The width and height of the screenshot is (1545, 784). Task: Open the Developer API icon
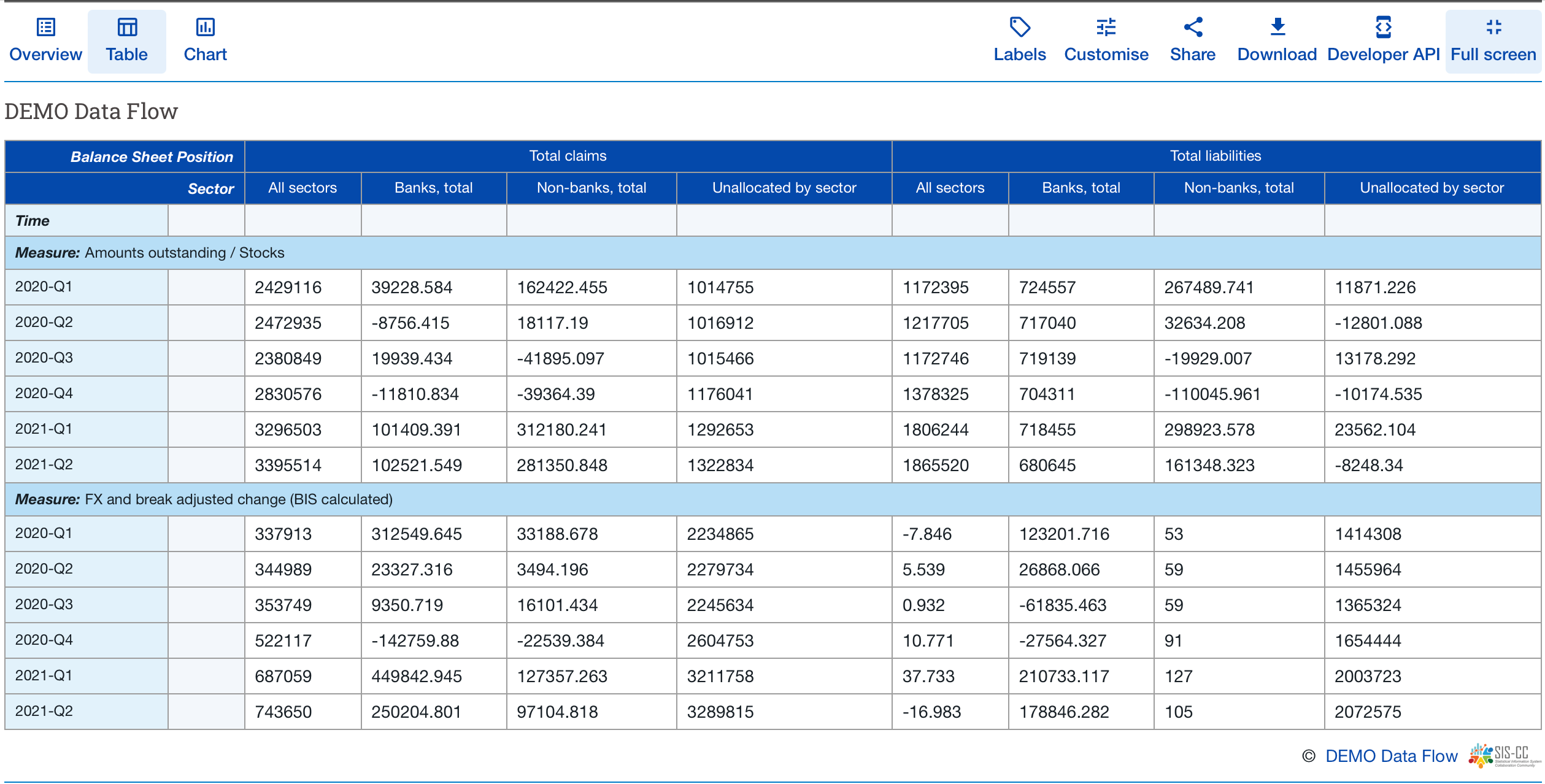click(1383, 28)
